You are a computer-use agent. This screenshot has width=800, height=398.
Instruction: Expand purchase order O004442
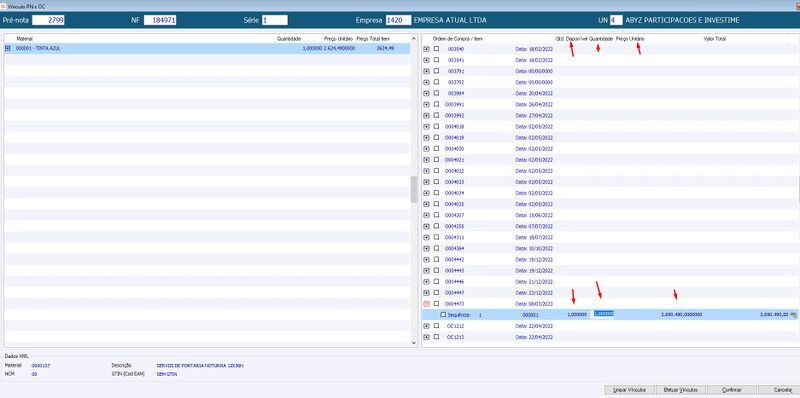[427, 259]
